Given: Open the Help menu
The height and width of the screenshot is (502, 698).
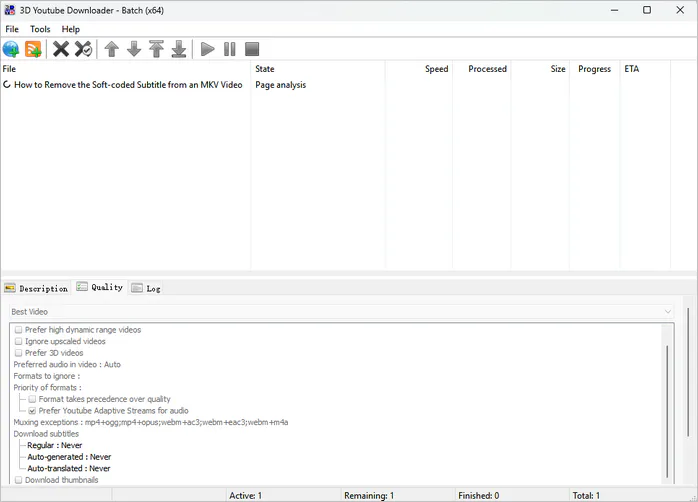Looking at the screenshot, I should click(x=71, y=29).
